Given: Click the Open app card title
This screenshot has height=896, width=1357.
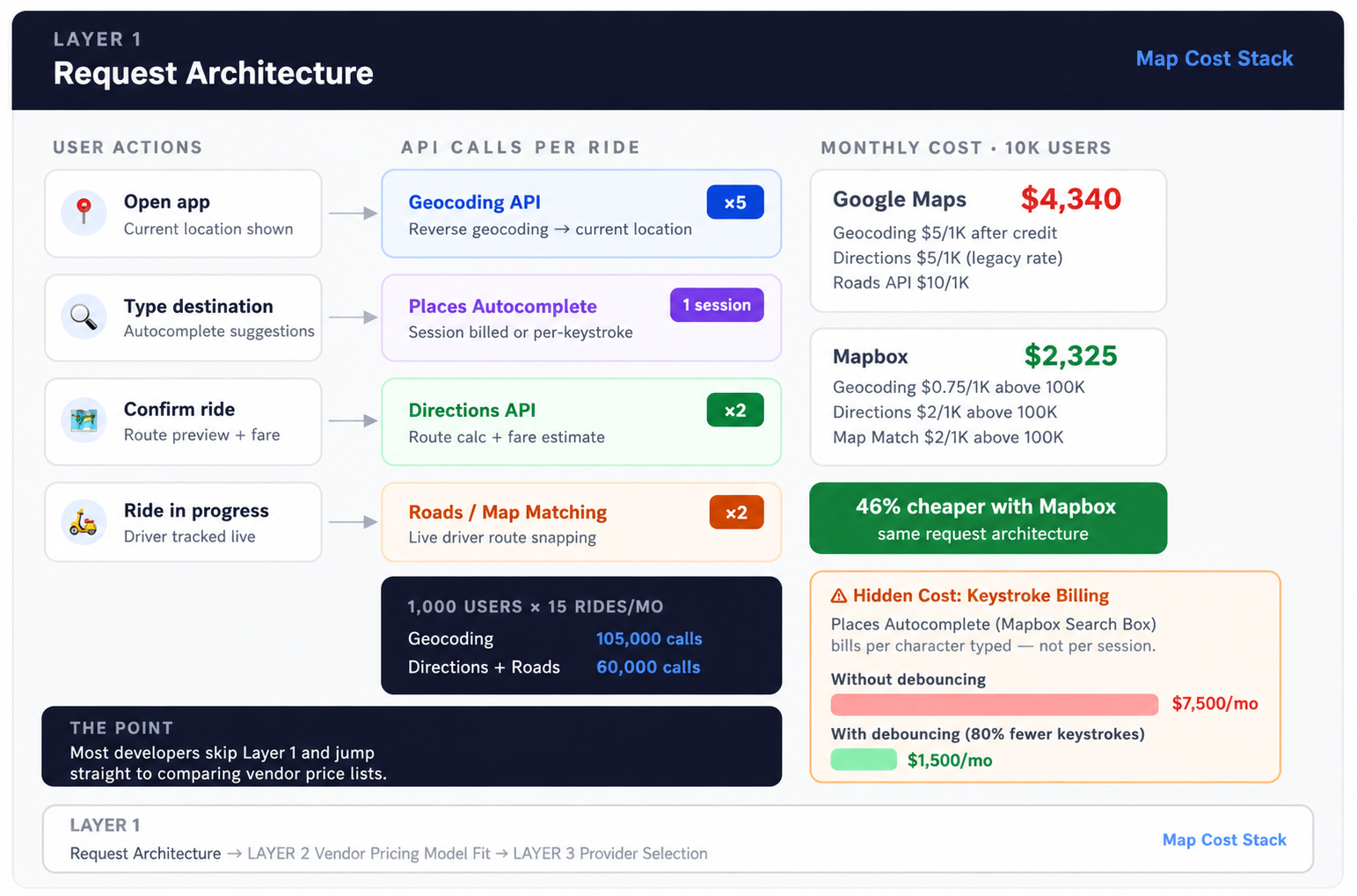Looking at the screenshot, I should 167,202.
